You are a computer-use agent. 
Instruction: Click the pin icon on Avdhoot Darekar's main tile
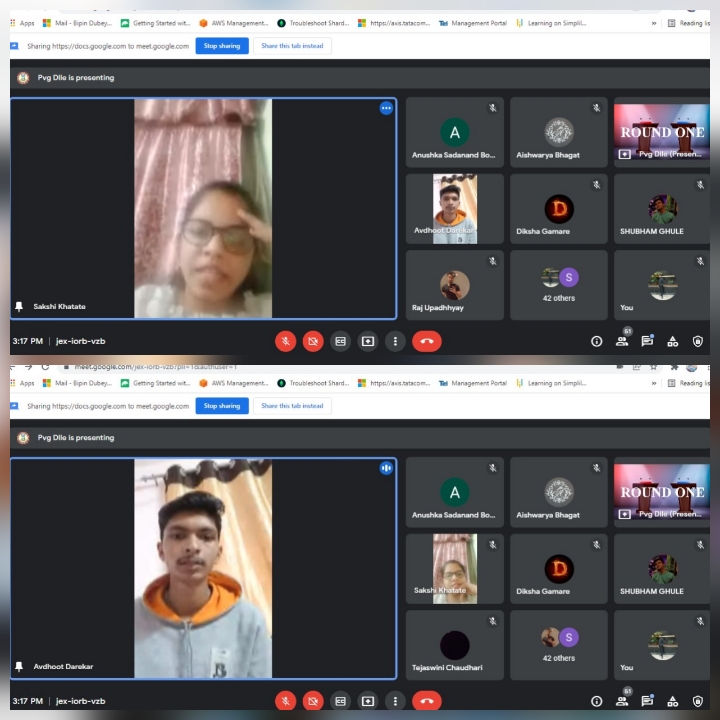[19, 666]
